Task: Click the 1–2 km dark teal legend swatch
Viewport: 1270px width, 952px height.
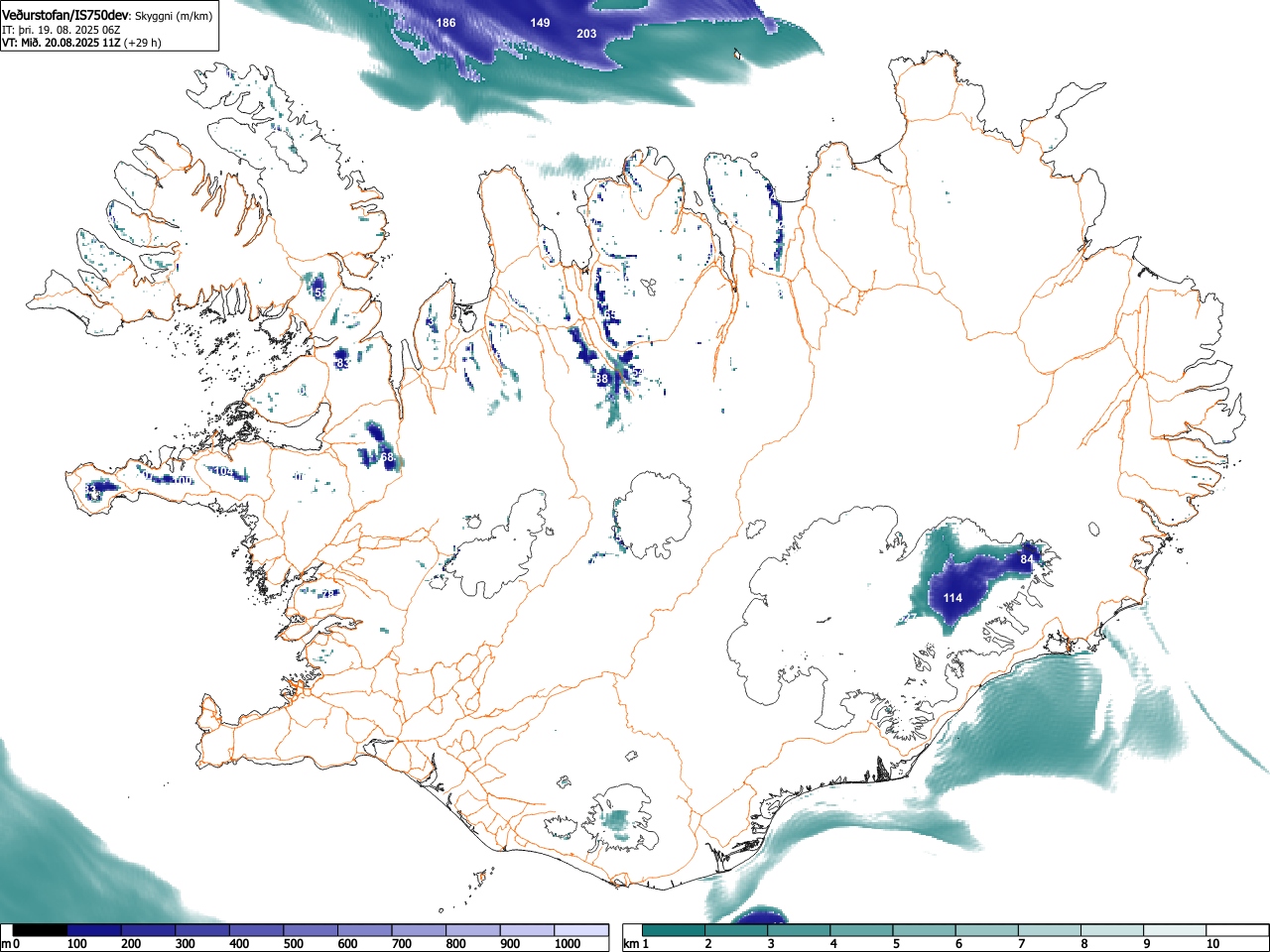Action: pos(675,930)
